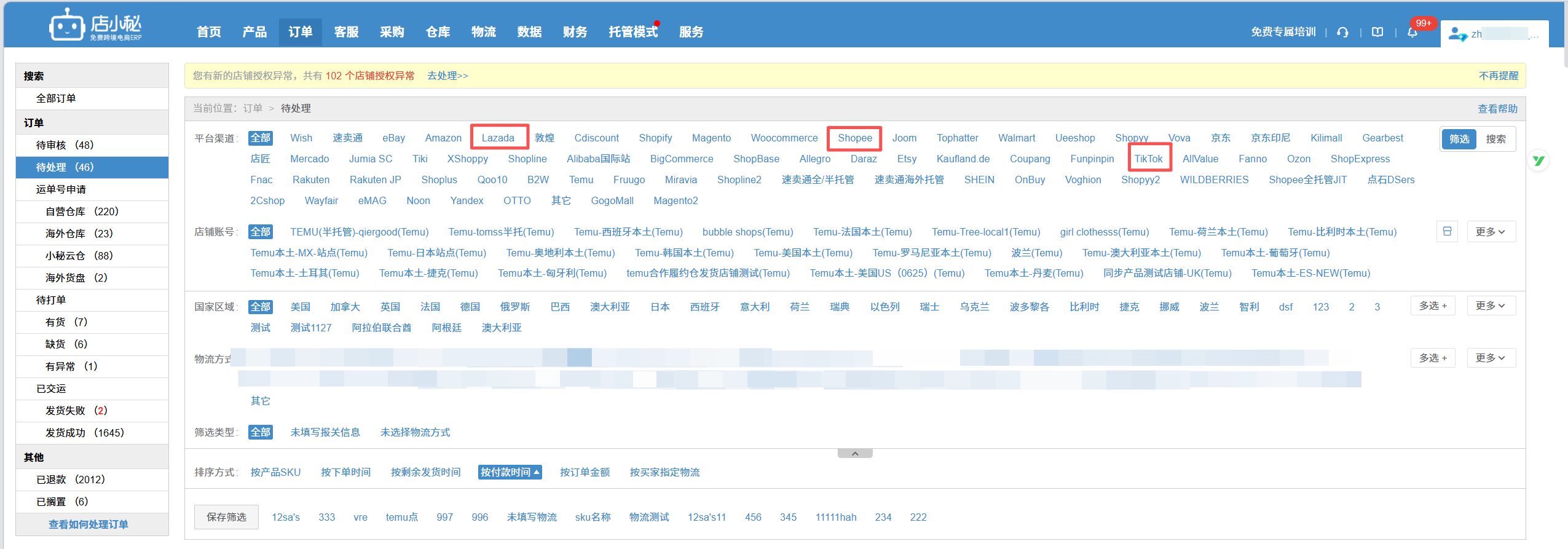The width and height of the screenshot is (1568, 549).
Task: Click 订单 in the breadcrumb path
Action: click(x=253, y=108)
